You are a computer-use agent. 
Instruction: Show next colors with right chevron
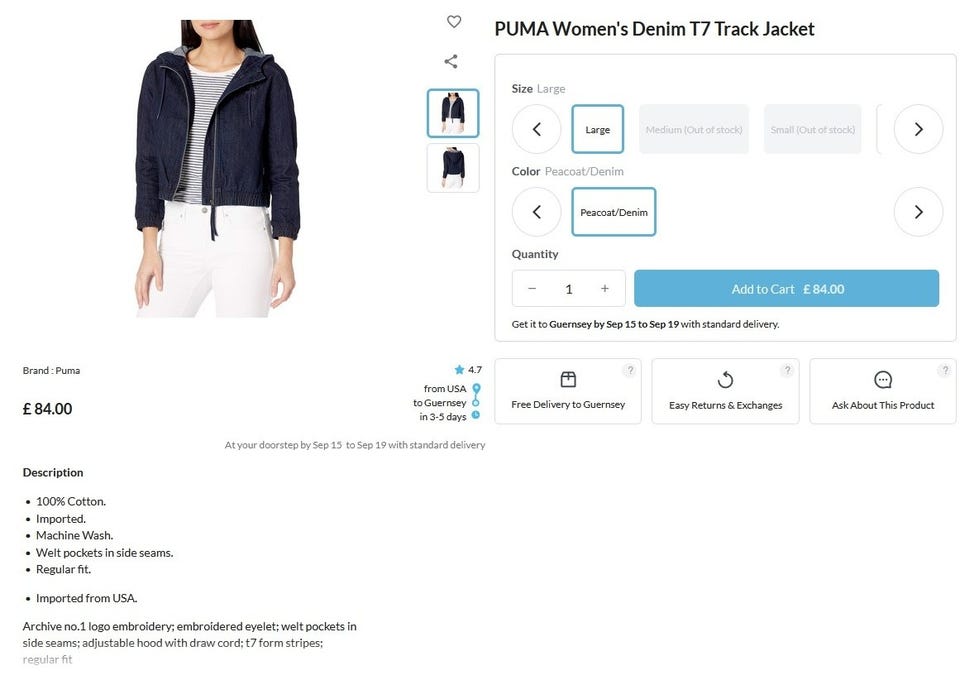tap(918, 212)
